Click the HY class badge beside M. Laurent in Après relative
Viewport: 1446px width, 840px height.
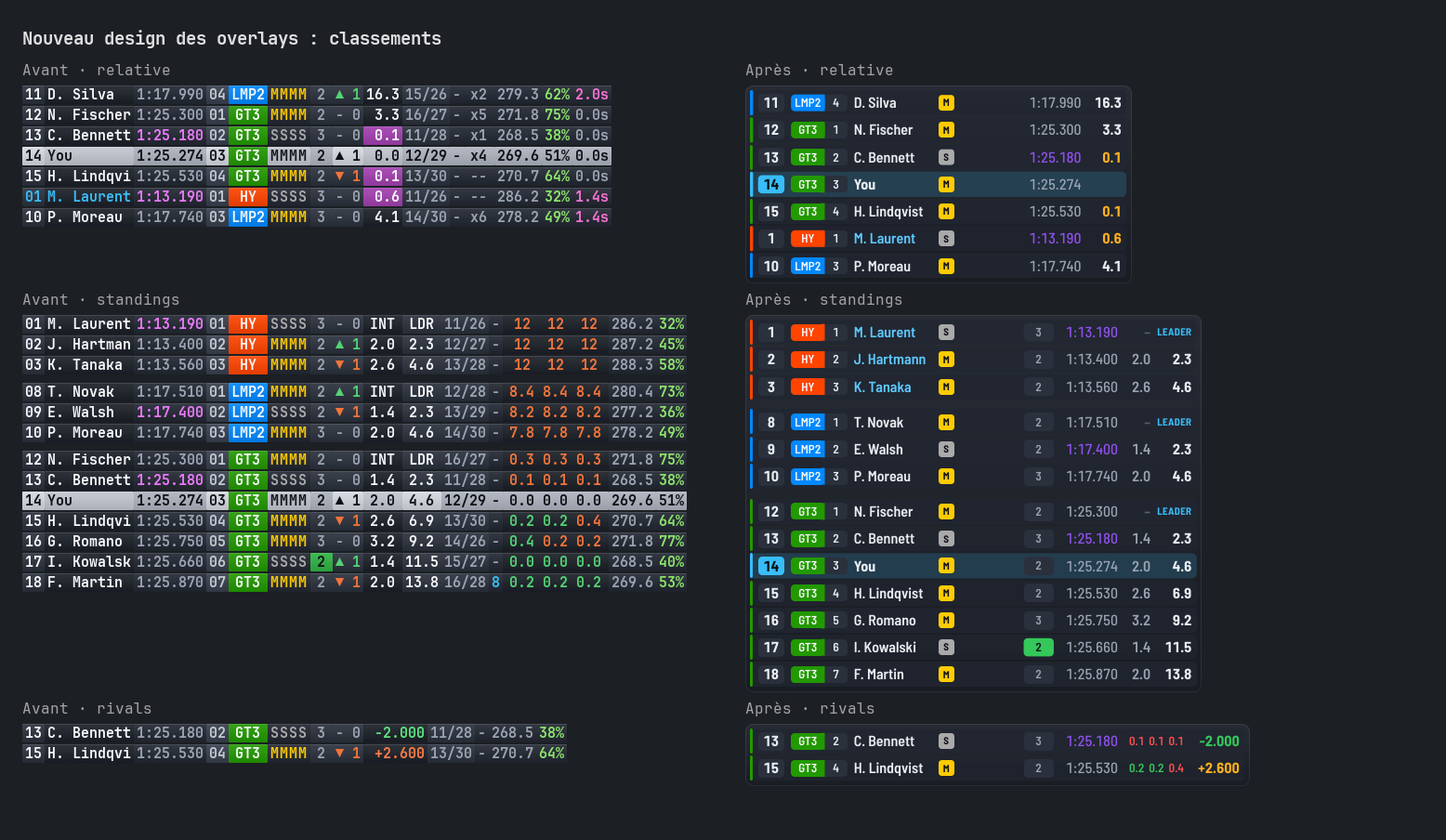[x=808, y=239]
